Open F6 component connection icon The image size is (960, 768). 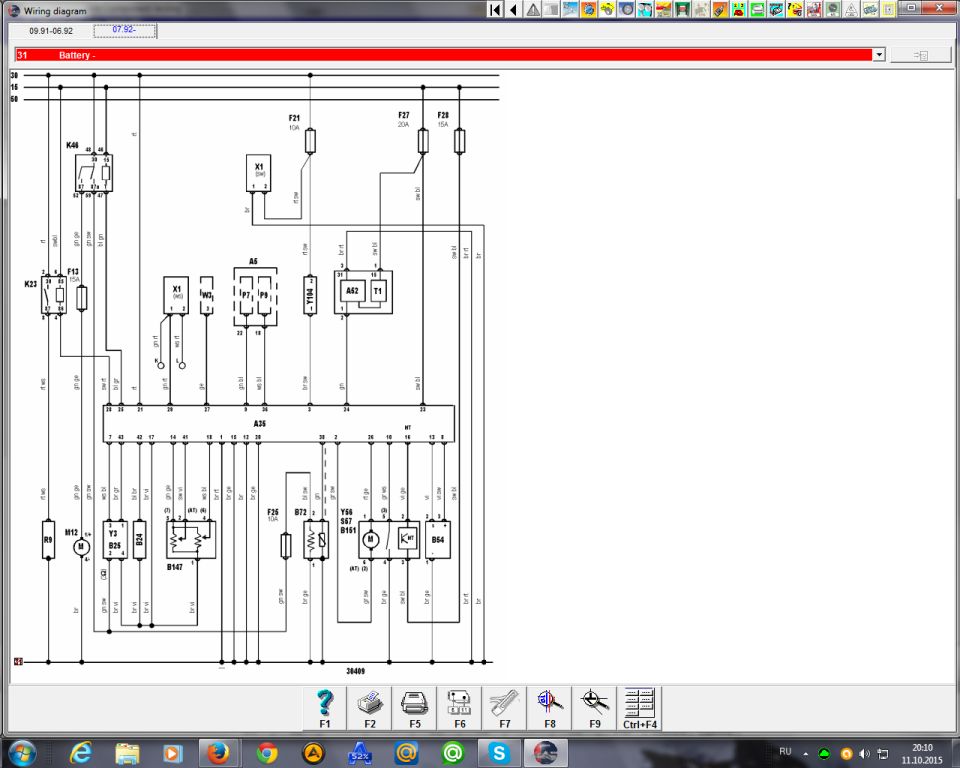[460, 709]
